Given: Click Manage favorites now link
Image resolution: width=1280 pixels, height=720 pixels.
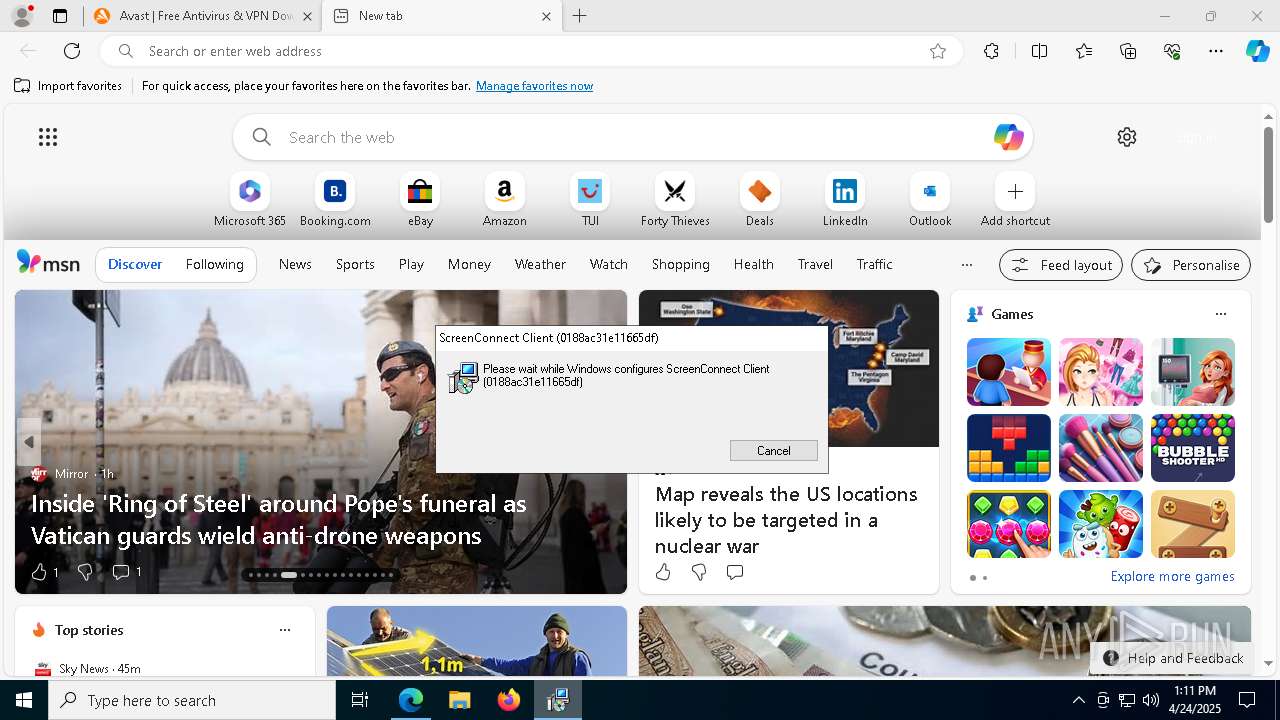Looking at the screenshot, I should tap(534, 86).
